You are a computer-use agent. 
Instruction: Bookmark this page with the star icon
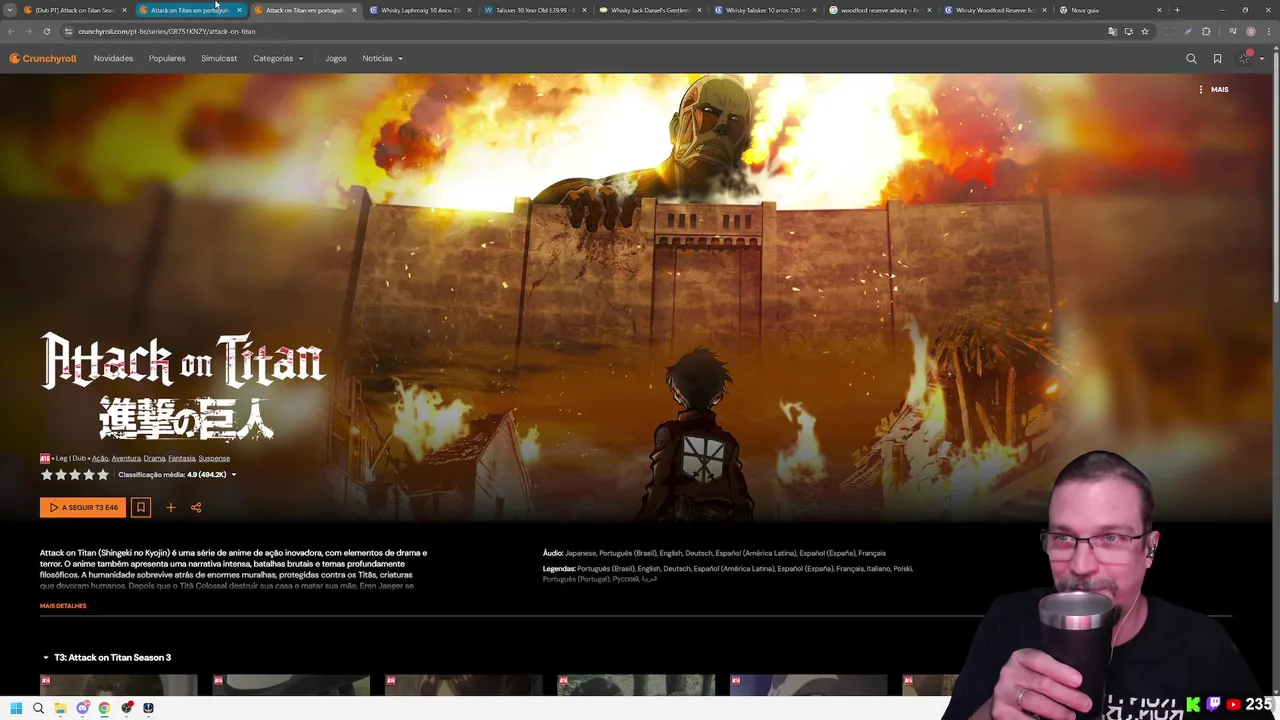(x=1145, y=31)
